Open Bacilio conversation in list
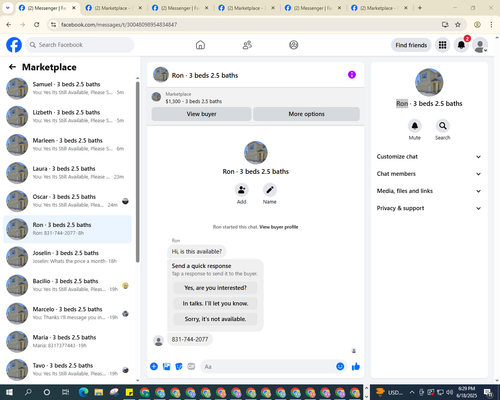The height and width of the screenshot is (400, 500). pos(68,285)
